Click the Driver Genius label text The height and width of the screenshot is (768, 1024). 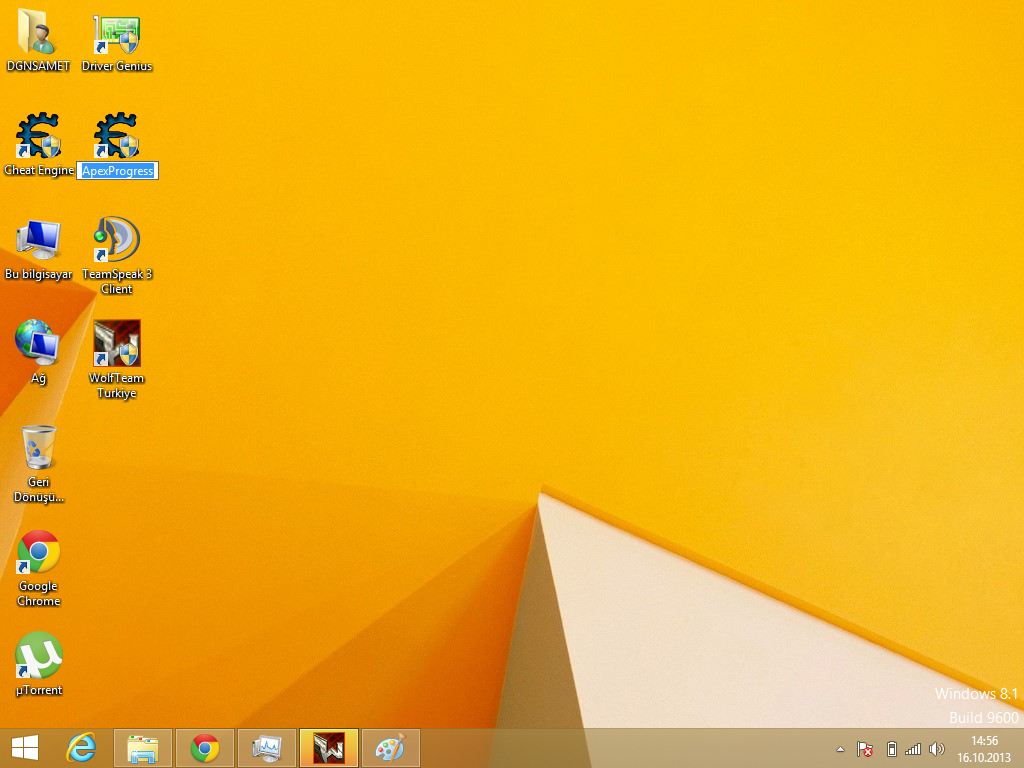117,66
